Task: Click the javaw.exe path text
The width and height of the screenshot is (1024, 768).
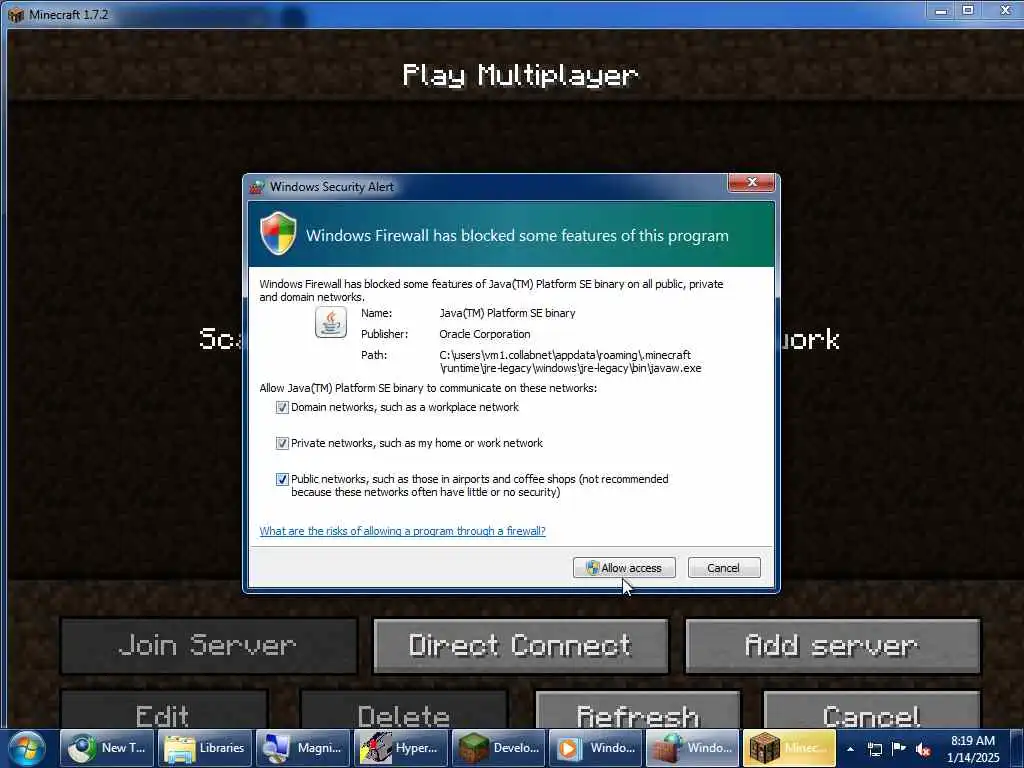Action: (x=570, y=362)
